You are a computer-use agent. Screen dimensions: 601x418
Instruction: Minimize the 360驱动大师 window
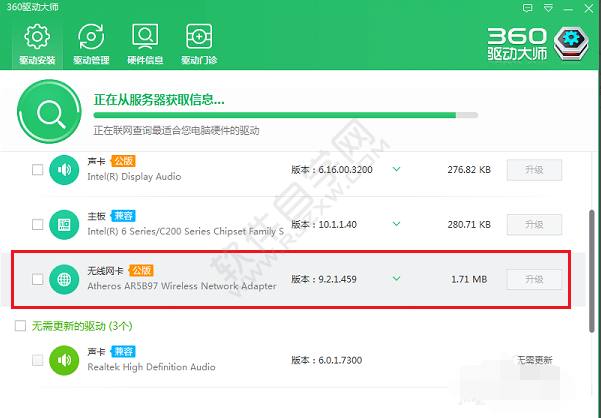[568, 9]
